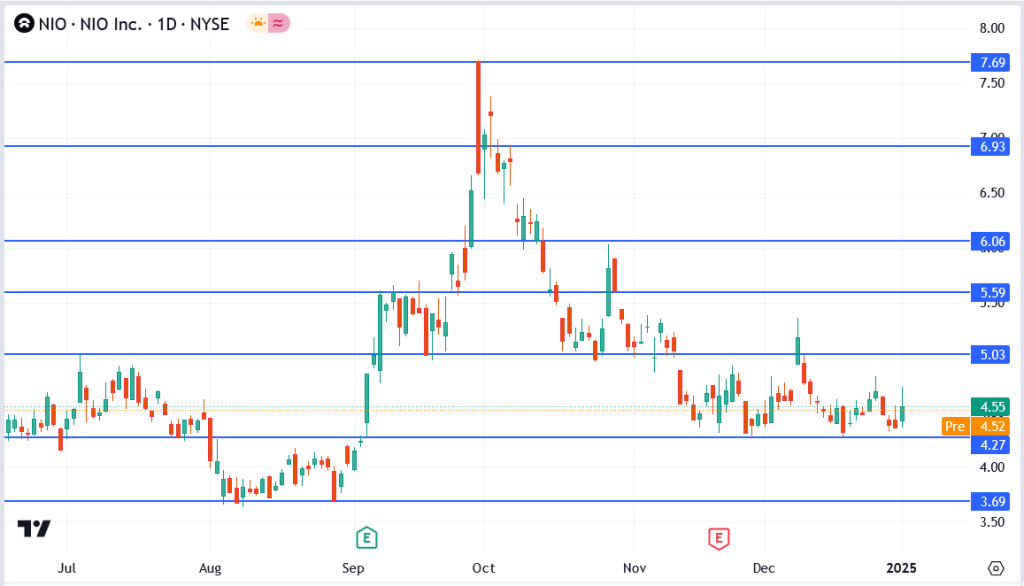Click the NIO company logo icon
The width and height of the screenshot is (1024, 586).
coord(22,23)
